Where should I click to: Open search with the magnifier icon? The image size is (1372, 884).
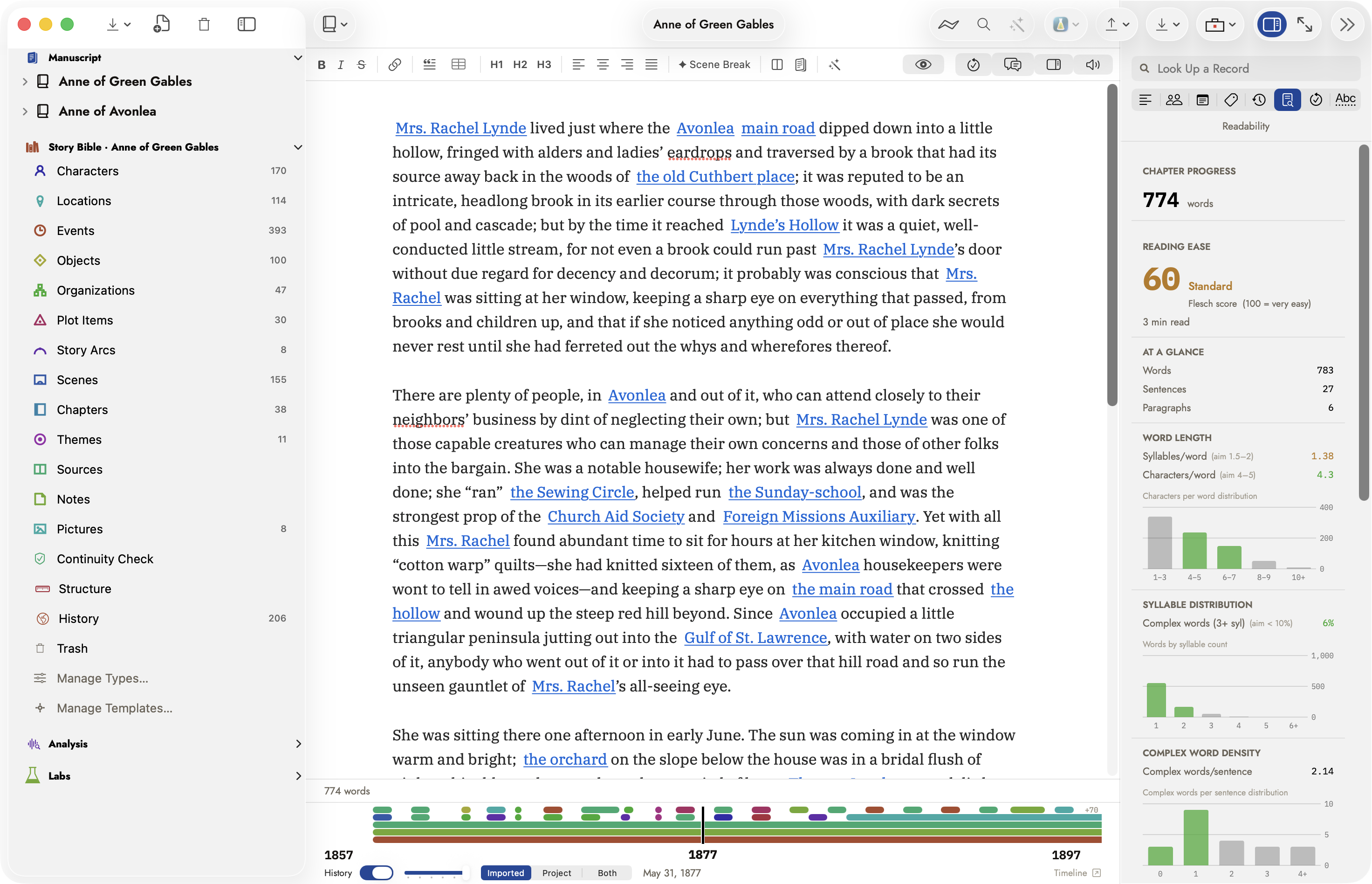(983, 24)
